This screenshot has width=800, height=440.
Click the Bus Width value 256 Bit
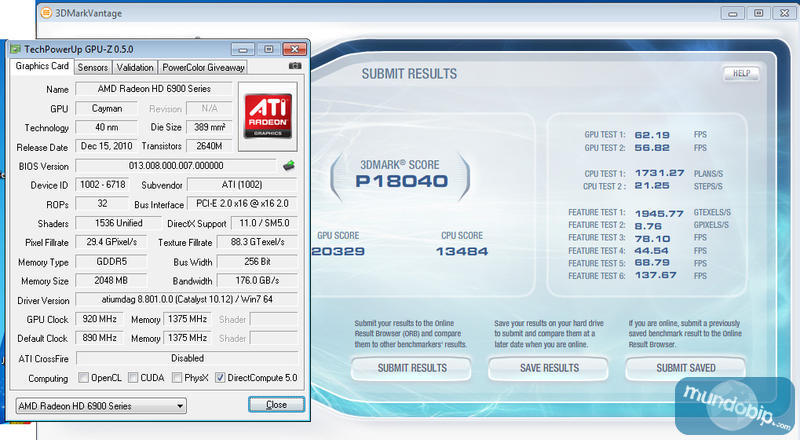[x=257, y=261]
